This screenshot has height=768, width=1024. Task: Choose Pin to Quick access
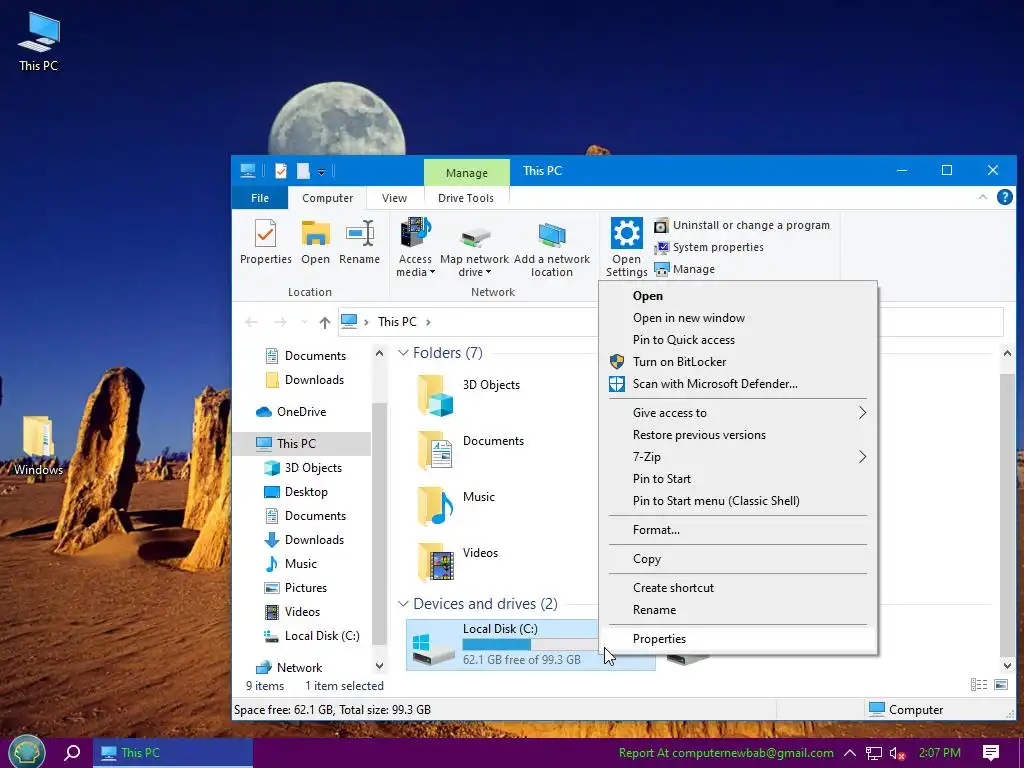click(x=739, y=340)
